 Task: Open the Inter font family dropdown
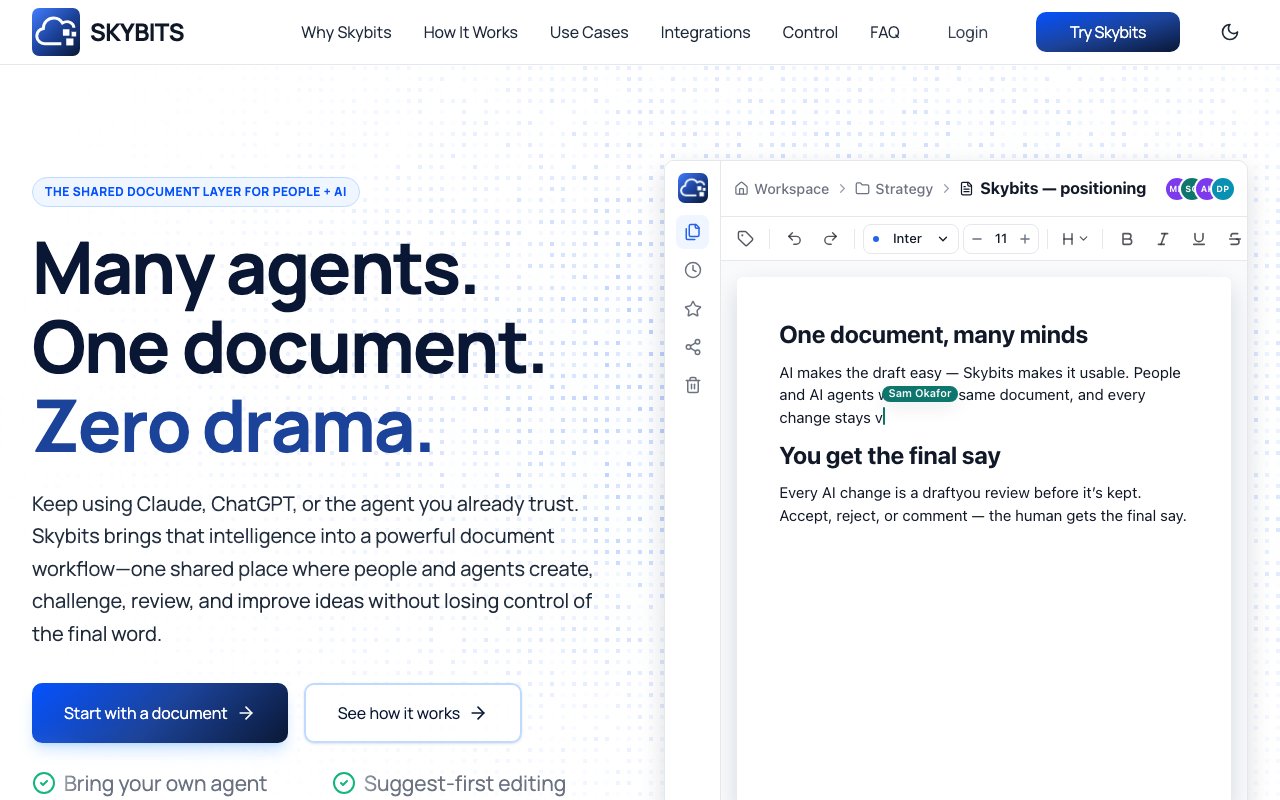click(910, 239)
